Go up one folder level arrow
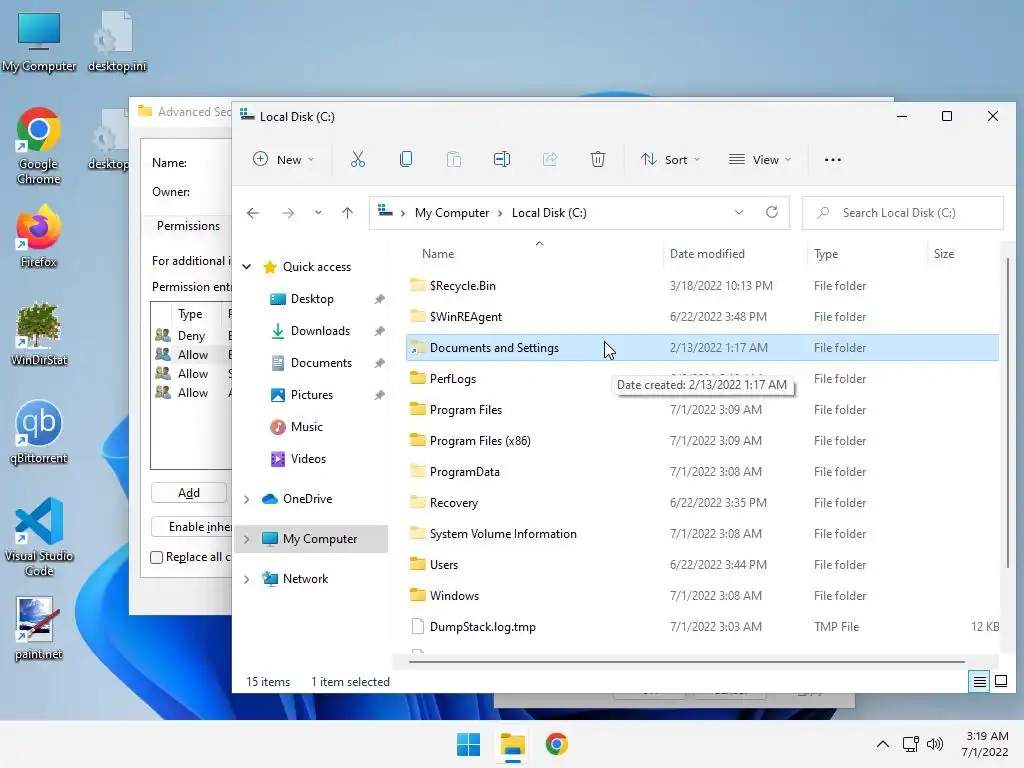 347,213
